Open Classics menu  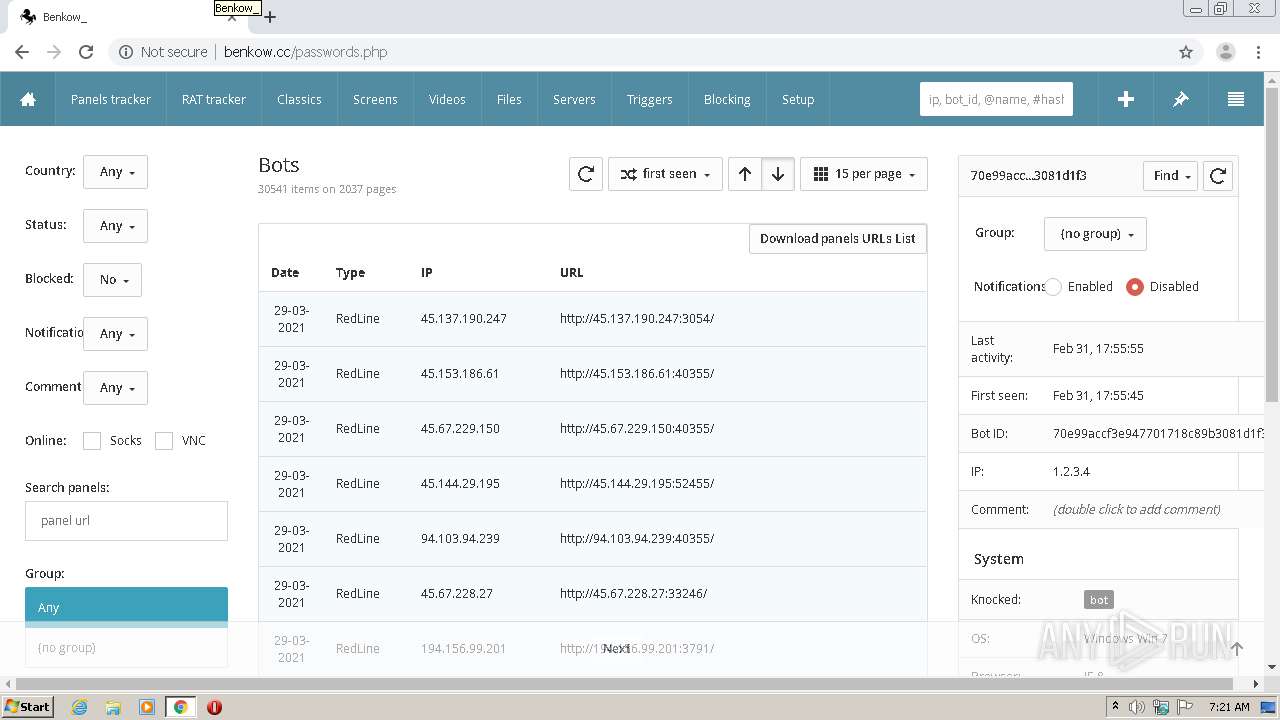[x=299, y=99]
